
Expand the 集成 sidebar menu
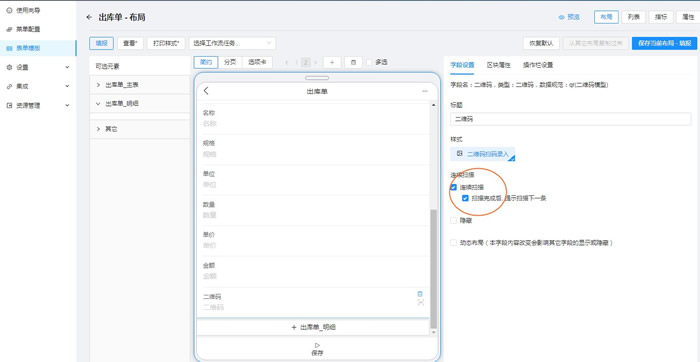pos(38,87)
